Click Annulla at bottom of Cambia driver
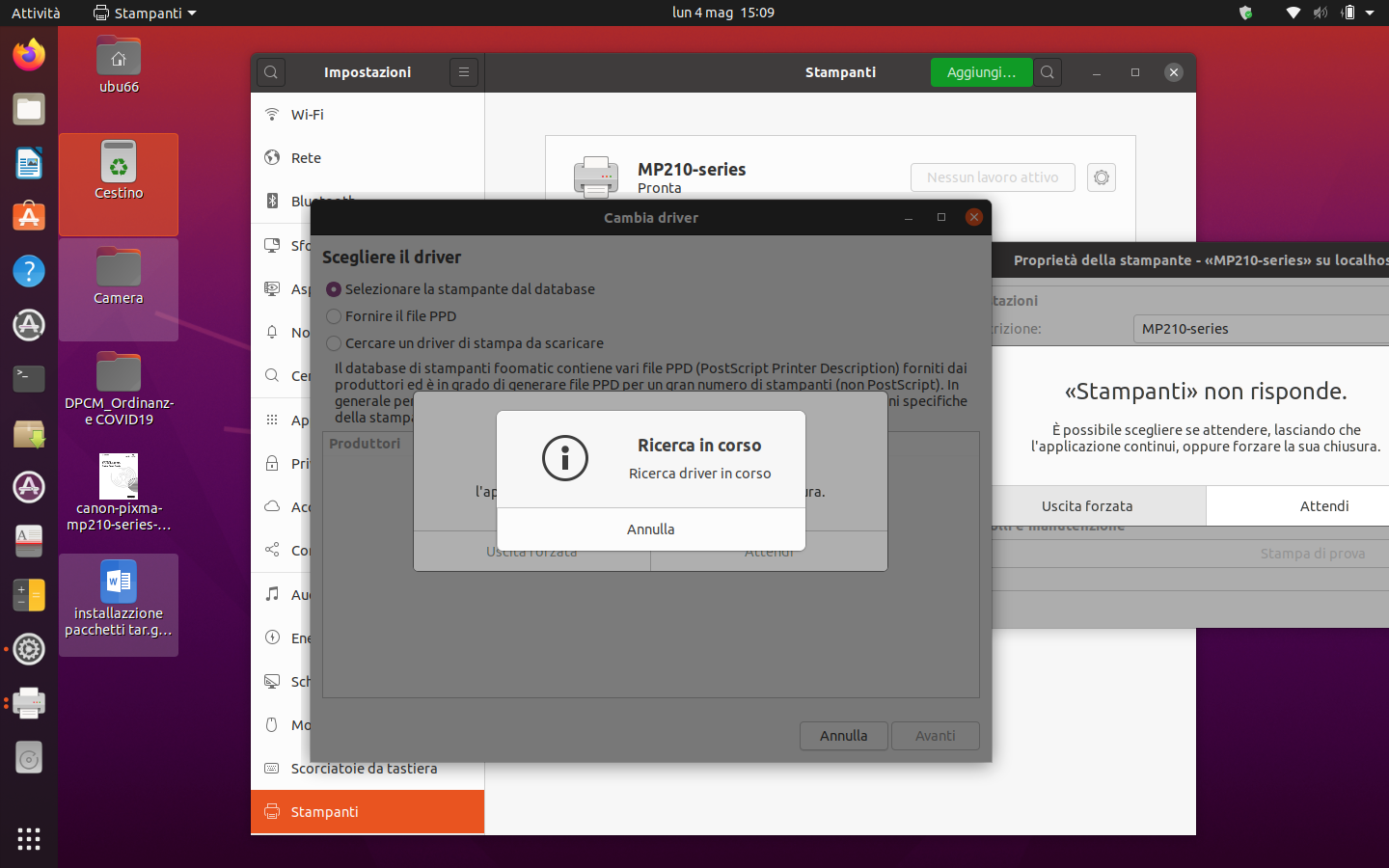 844,736
